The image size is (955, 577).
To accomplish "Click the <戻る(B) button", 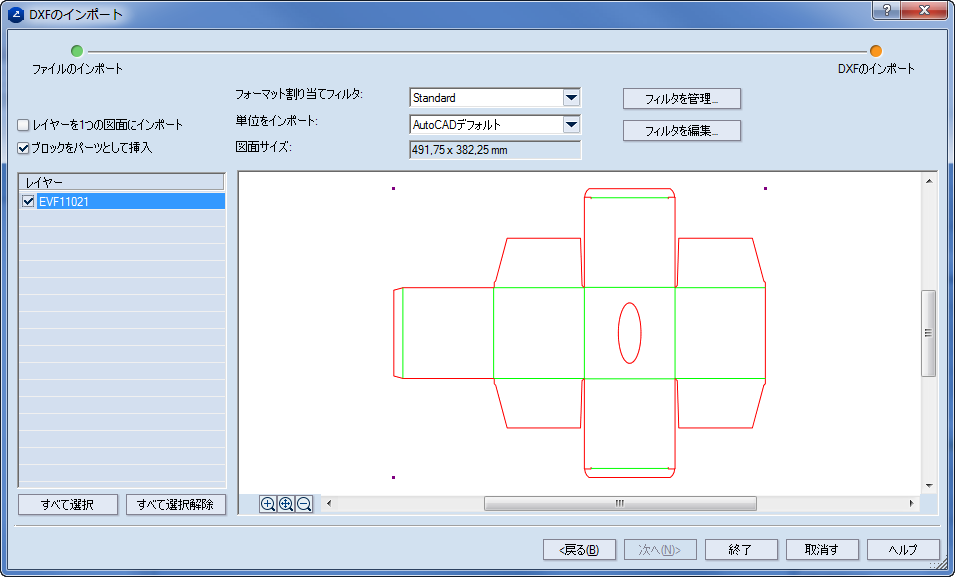I will [x=579, y=550].
